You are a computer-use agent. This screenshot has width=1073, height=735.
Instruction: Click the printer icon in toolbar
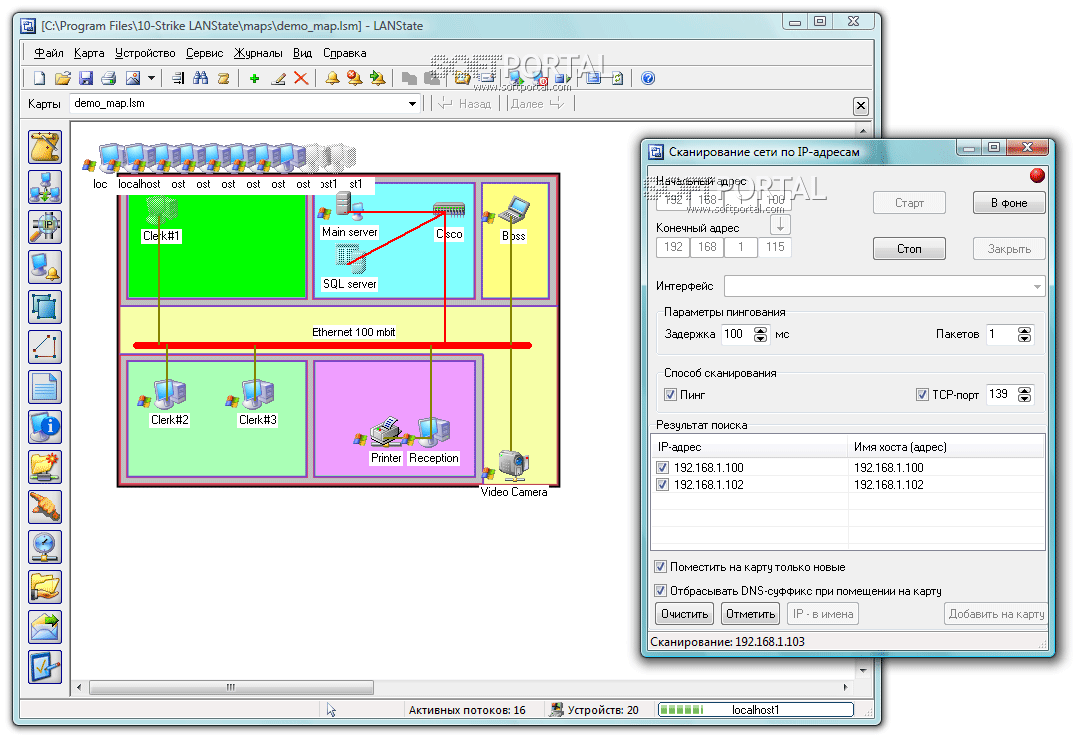(108, 78)
